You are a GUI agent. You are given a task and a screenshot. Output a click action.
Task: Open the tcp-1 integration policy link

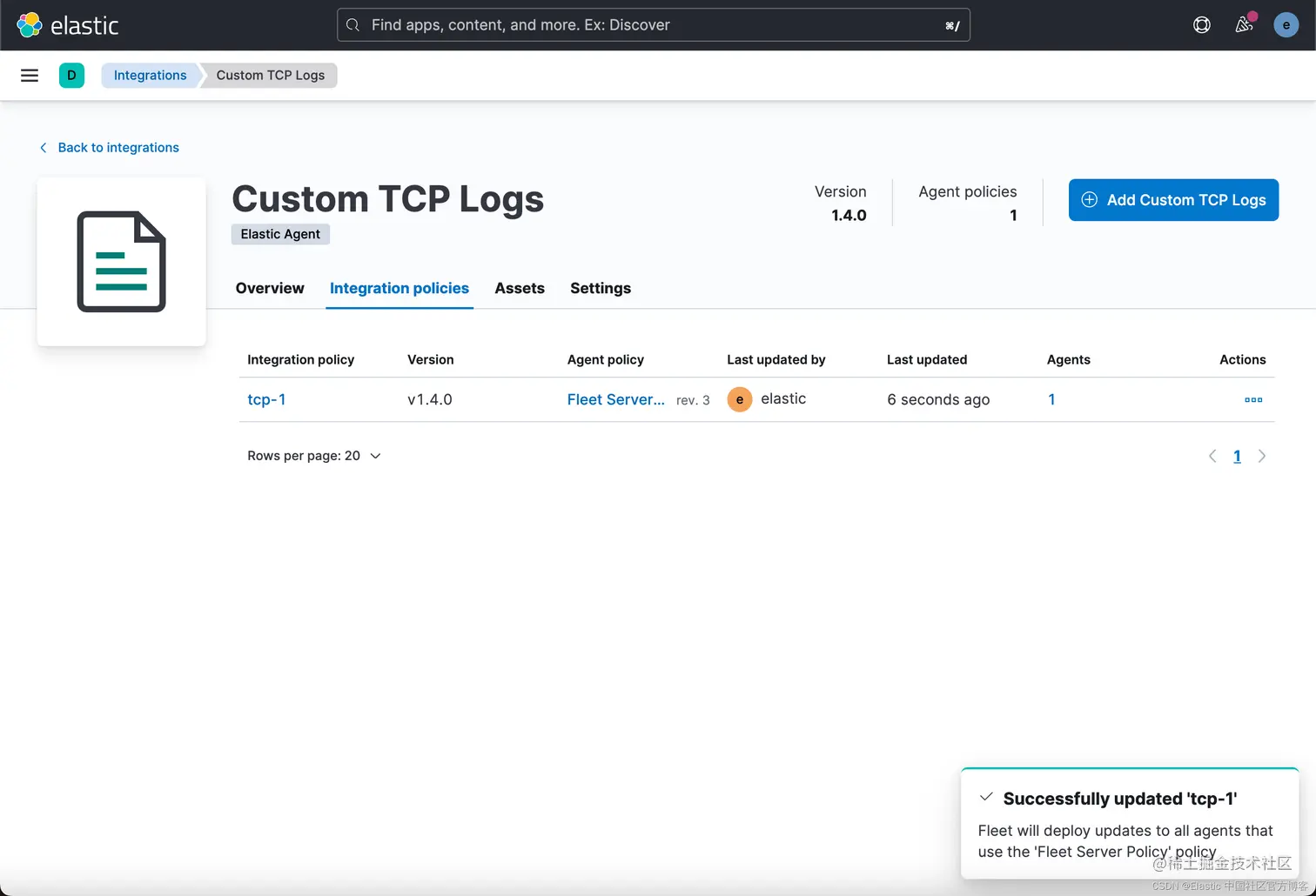[266, 400]
